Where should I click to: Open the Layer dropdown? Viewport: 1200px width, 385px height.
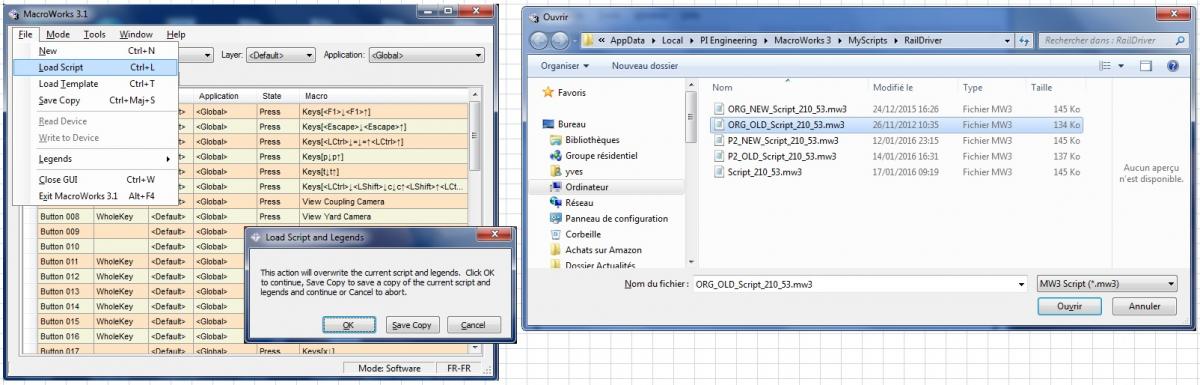[x=281, y=55]
